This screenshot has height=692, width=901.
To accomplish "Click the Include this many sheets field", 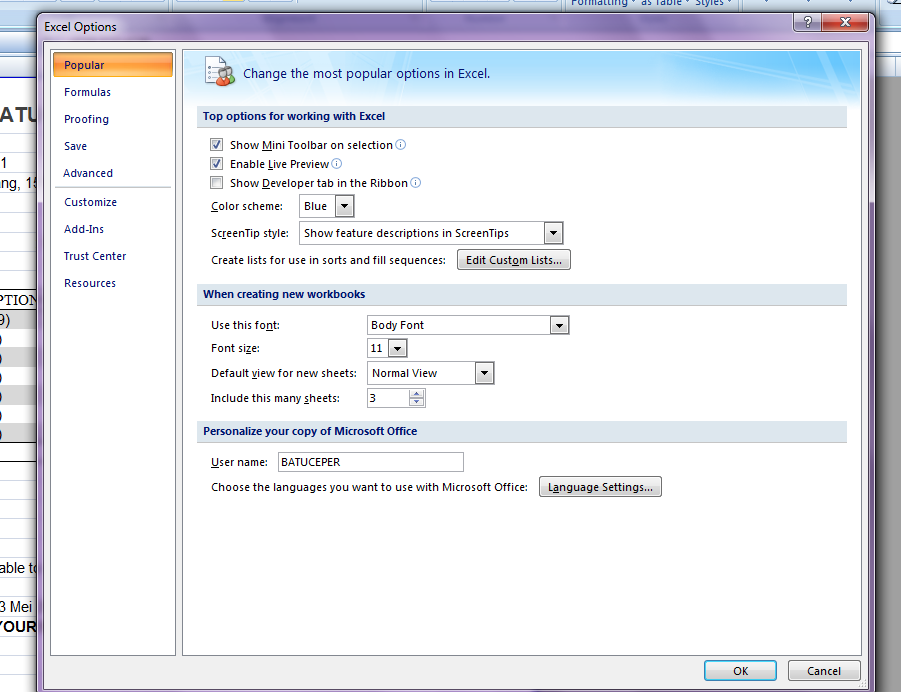I will pyautogui.click(x=388, y=398).
